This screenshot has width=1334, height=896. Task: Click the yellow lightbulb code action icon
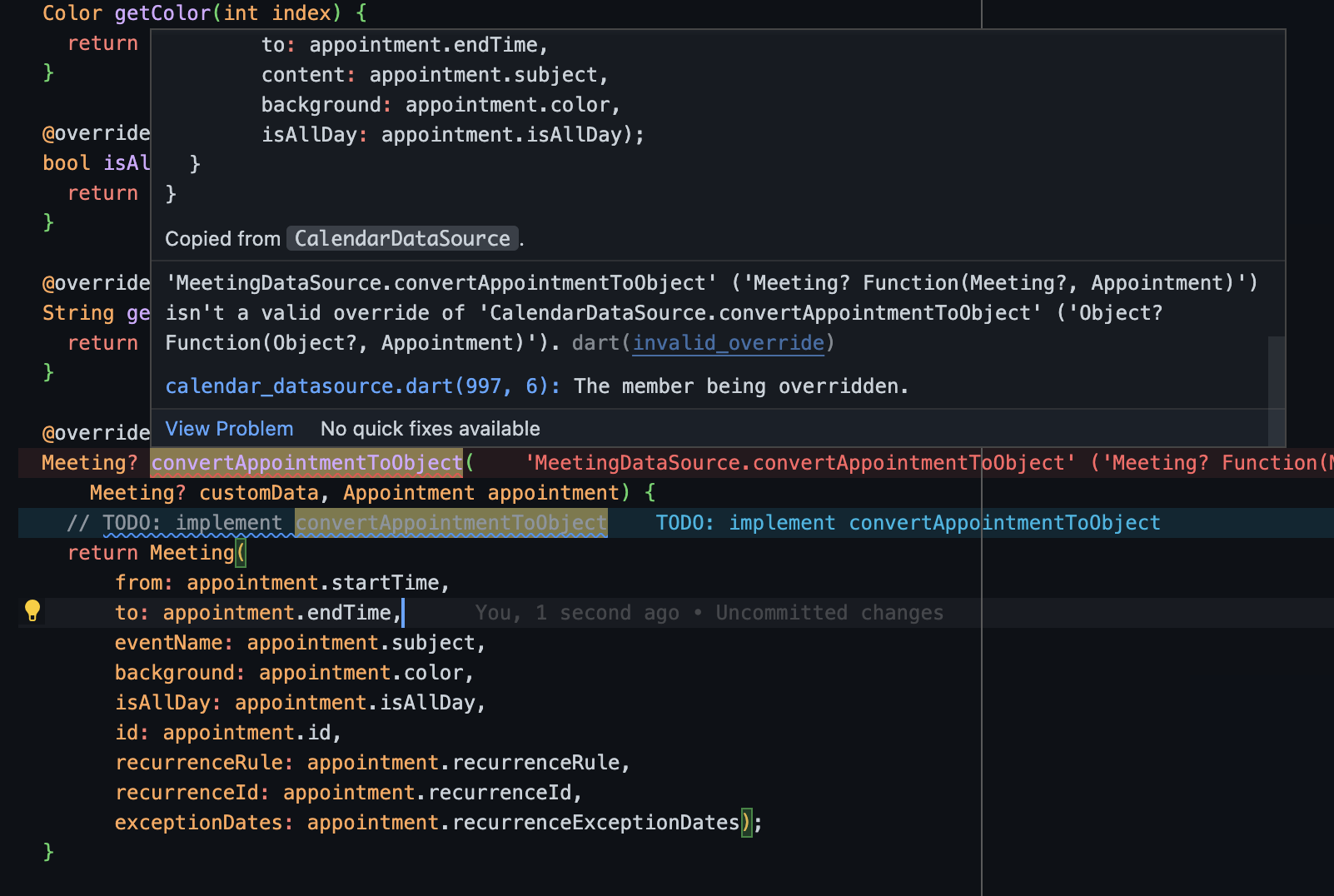click(32, 611)
